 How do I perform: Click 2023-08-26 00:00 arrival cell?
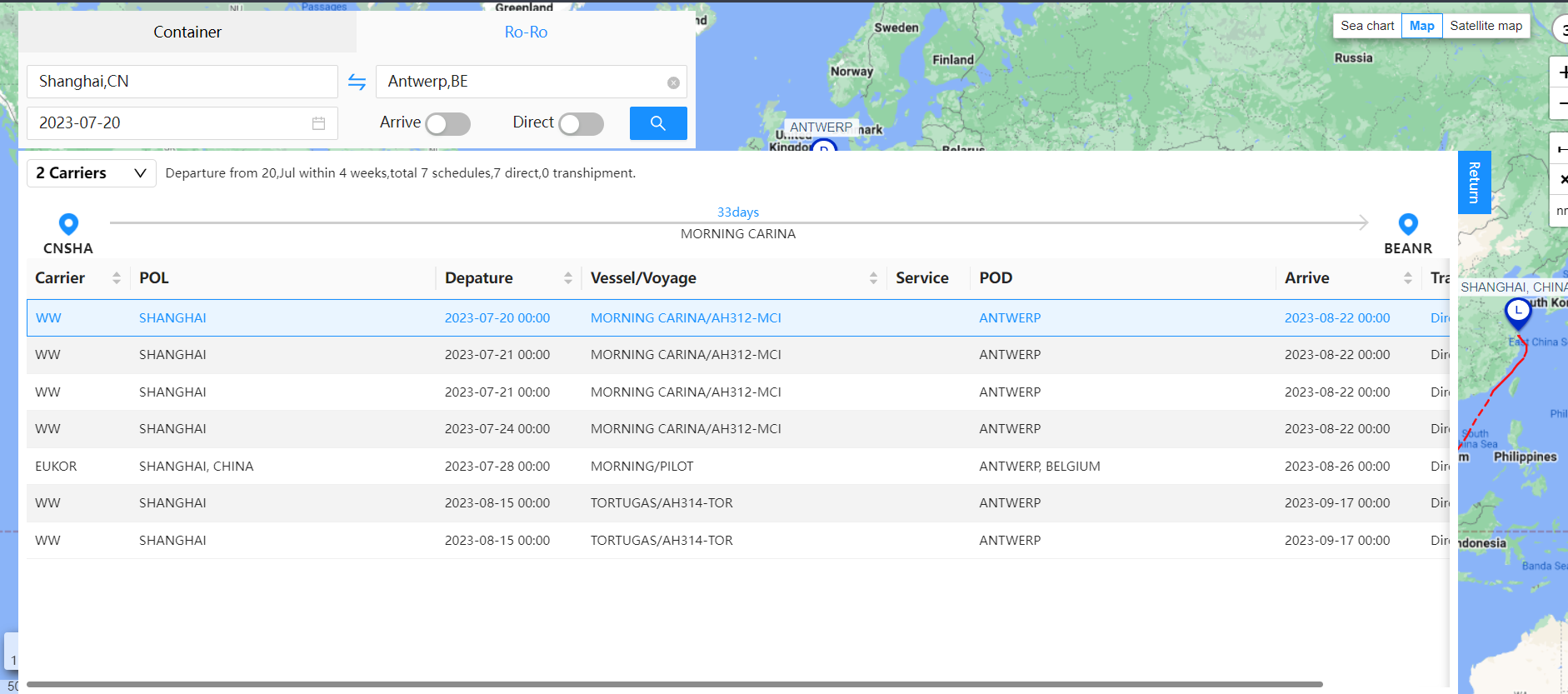1337,467
